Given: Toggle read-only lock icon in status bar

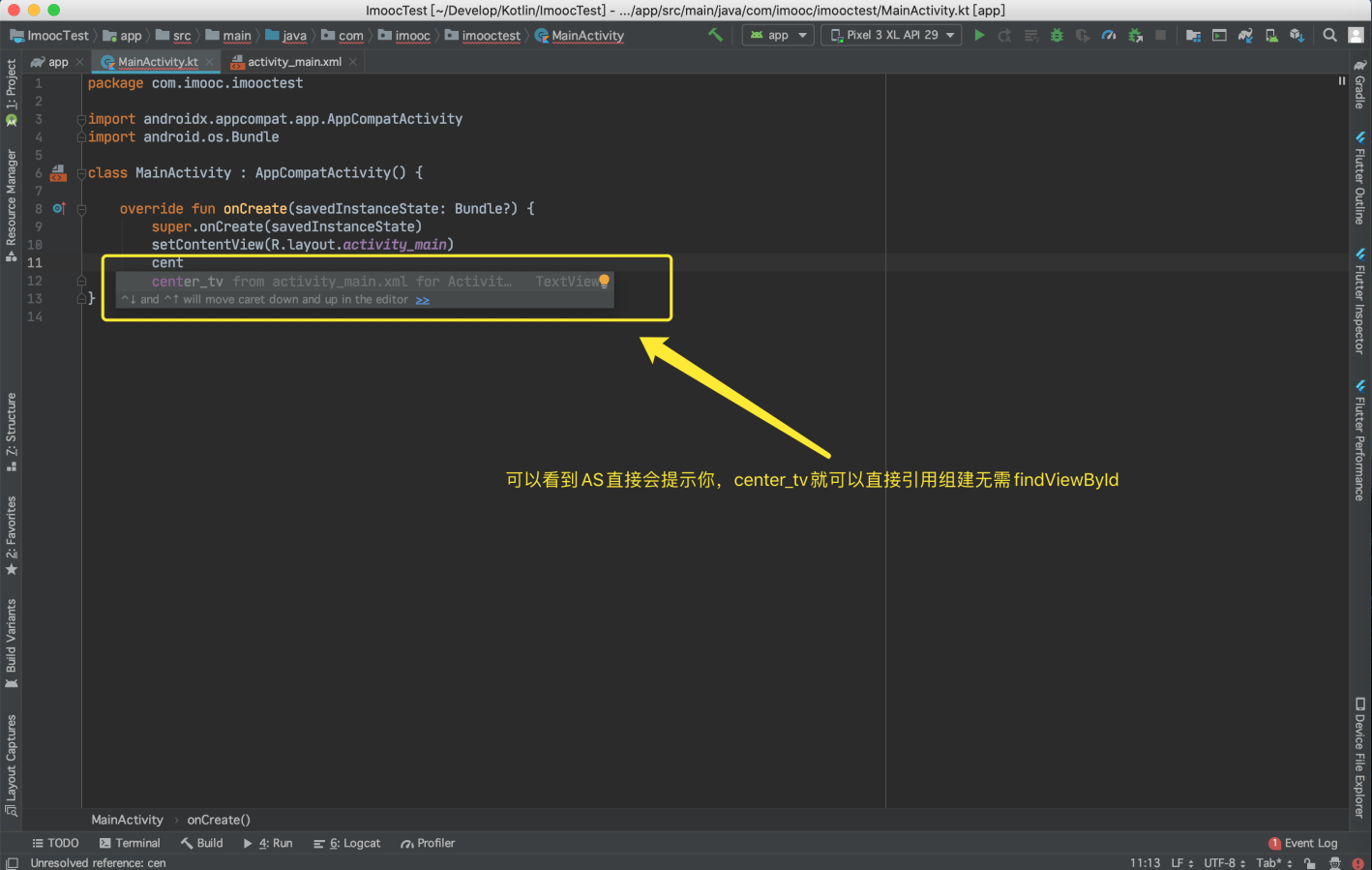Looking at the screenshot, I should click(1310, 863).
